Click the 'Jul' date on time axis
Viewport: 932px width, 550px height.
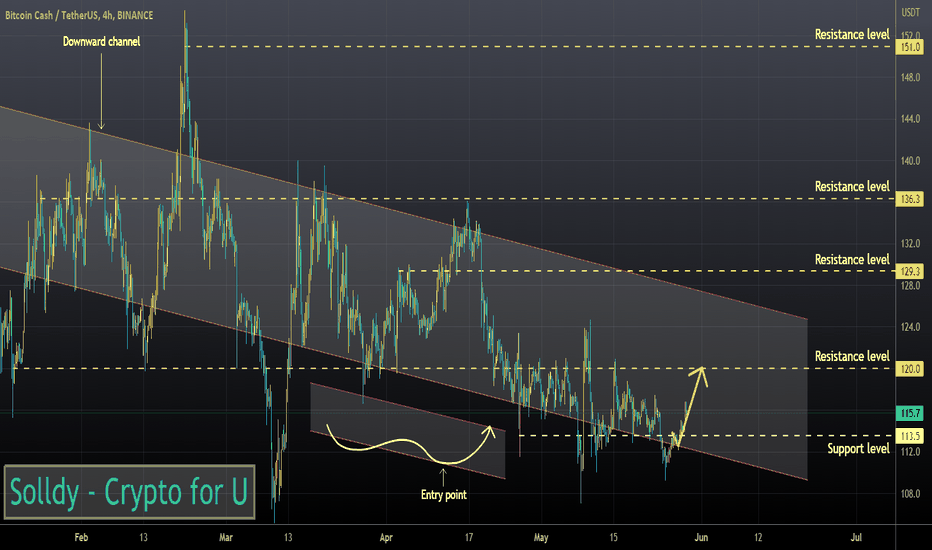click(x=856, y=538)
